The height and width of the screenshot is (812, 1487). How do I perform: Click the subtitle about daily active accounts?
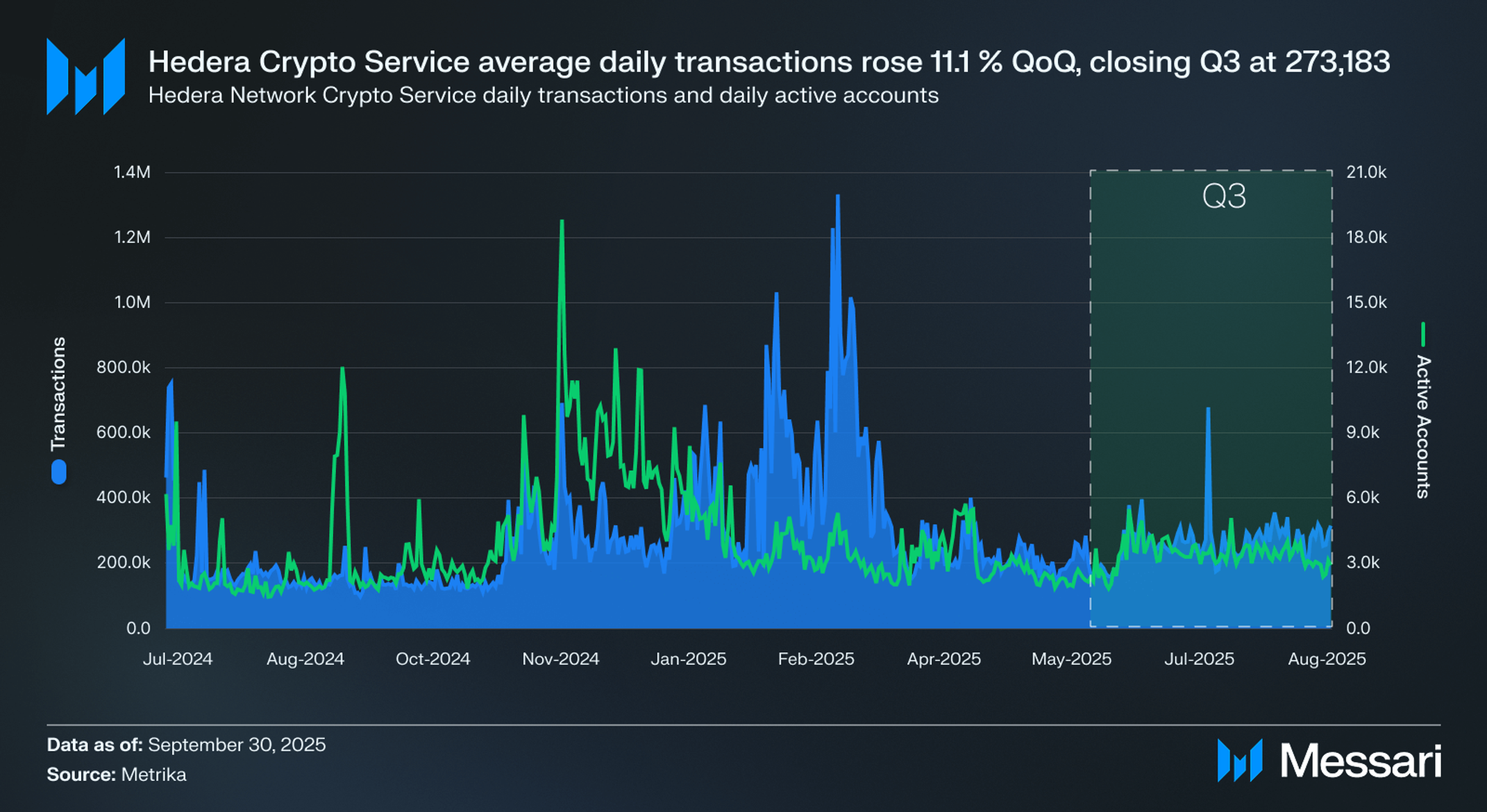(543, 95)
